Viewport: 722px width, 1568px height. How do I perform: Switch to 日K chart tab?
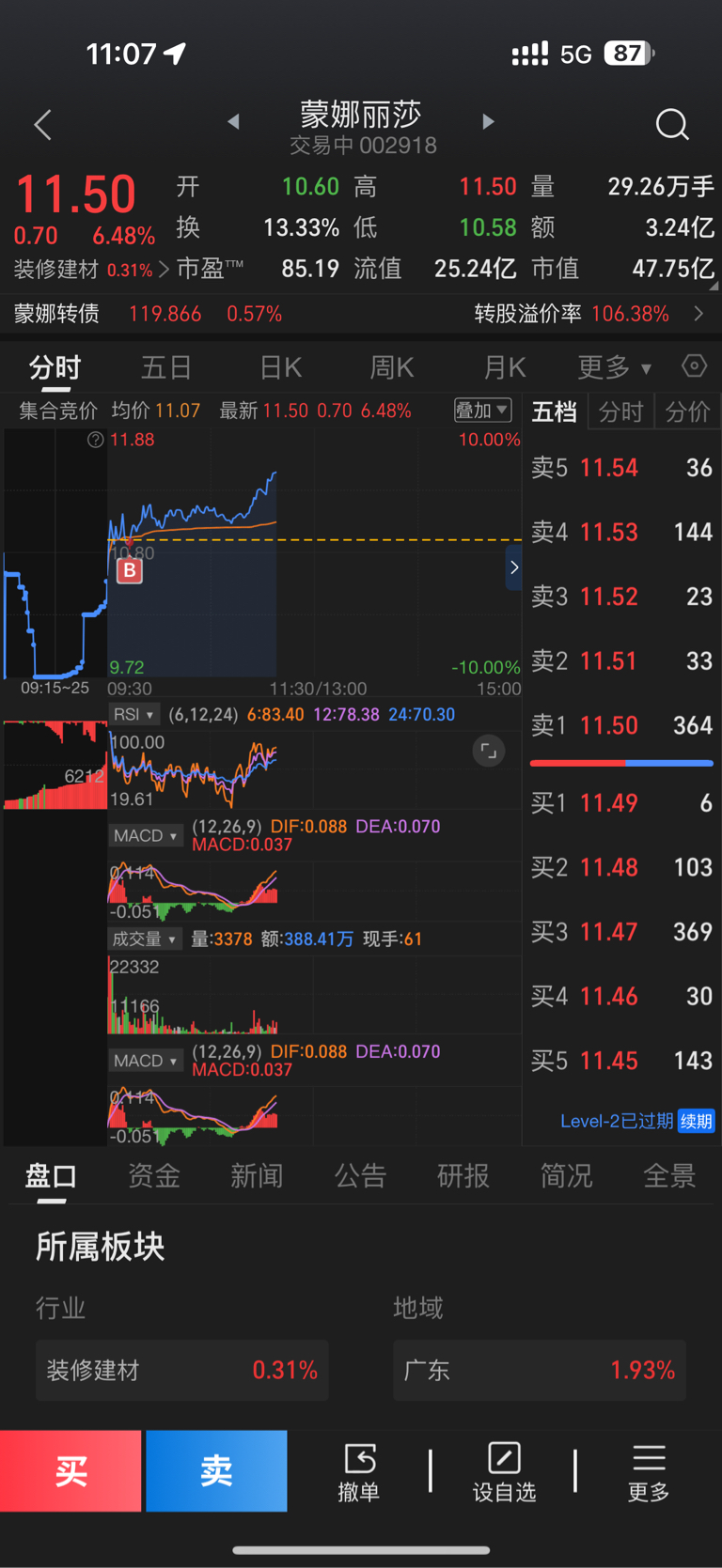280,367
